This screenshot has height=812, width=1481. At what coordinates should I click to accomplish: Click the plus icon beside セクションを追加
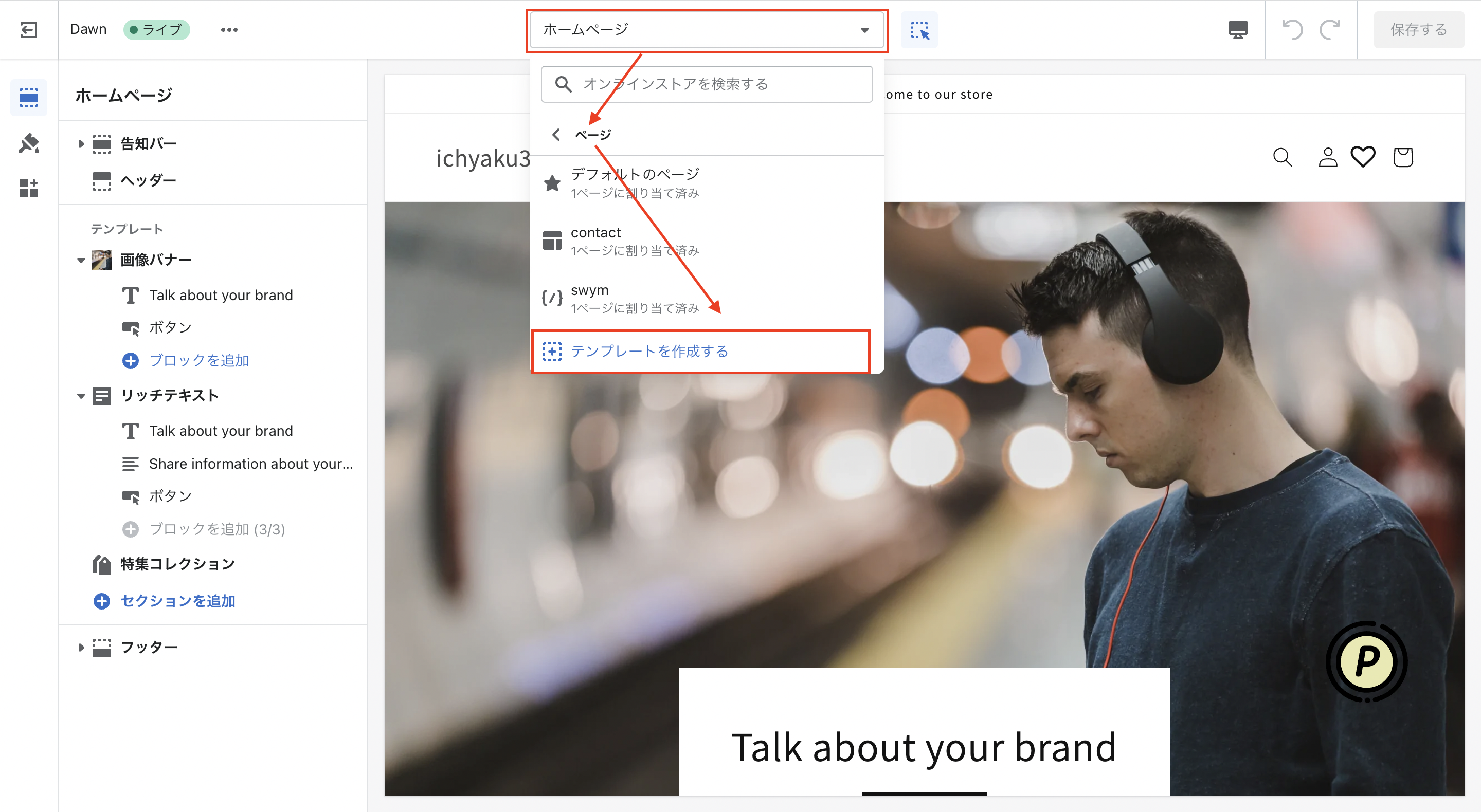point(102,601)
